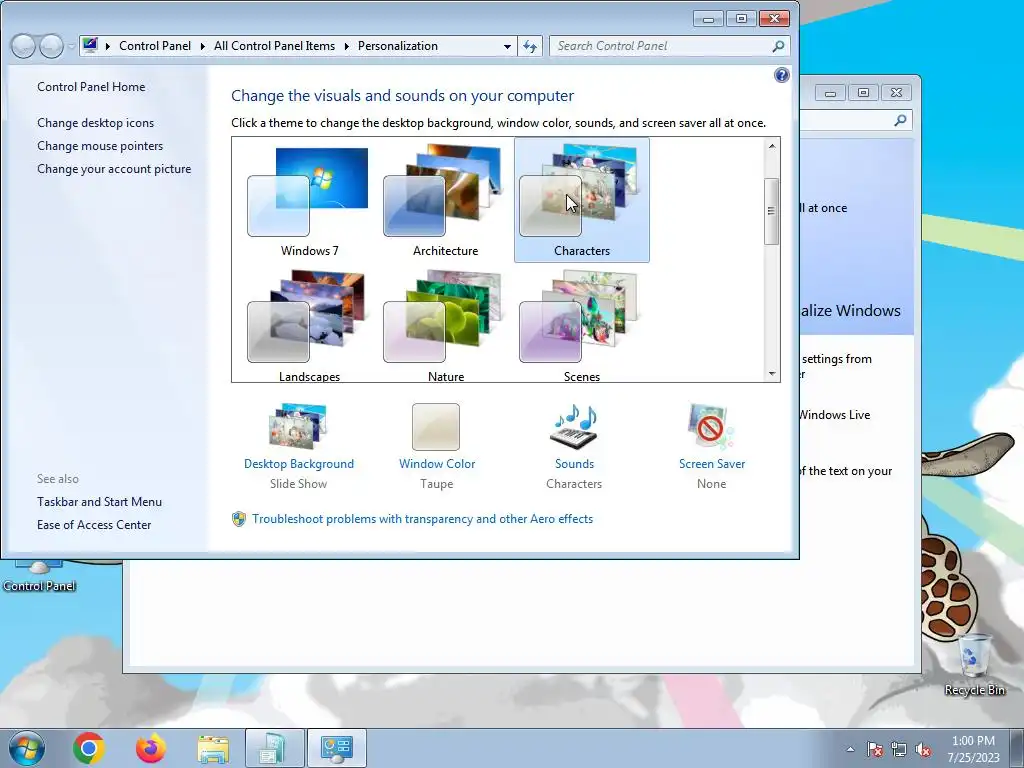Click the Help question mark icon
This screenshot has height=768, width=1024.
coord(782,75)
